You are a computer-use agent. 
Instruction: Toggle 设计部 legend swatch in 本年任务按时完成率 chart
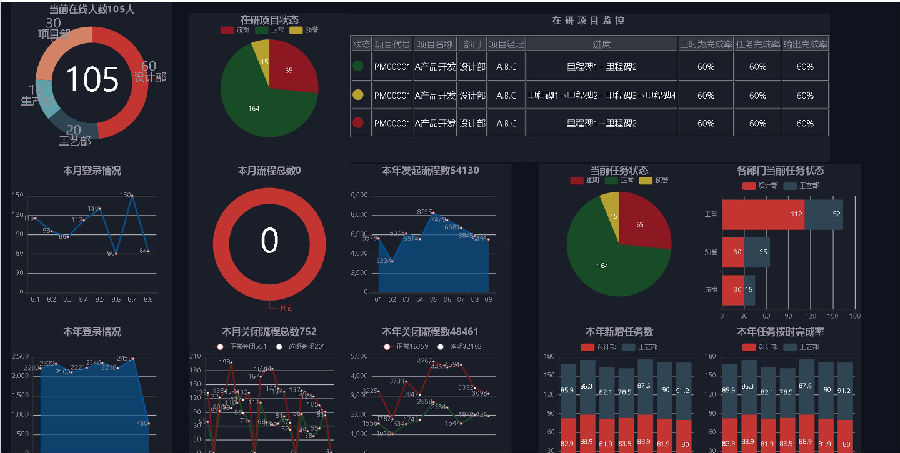(749, 347)
